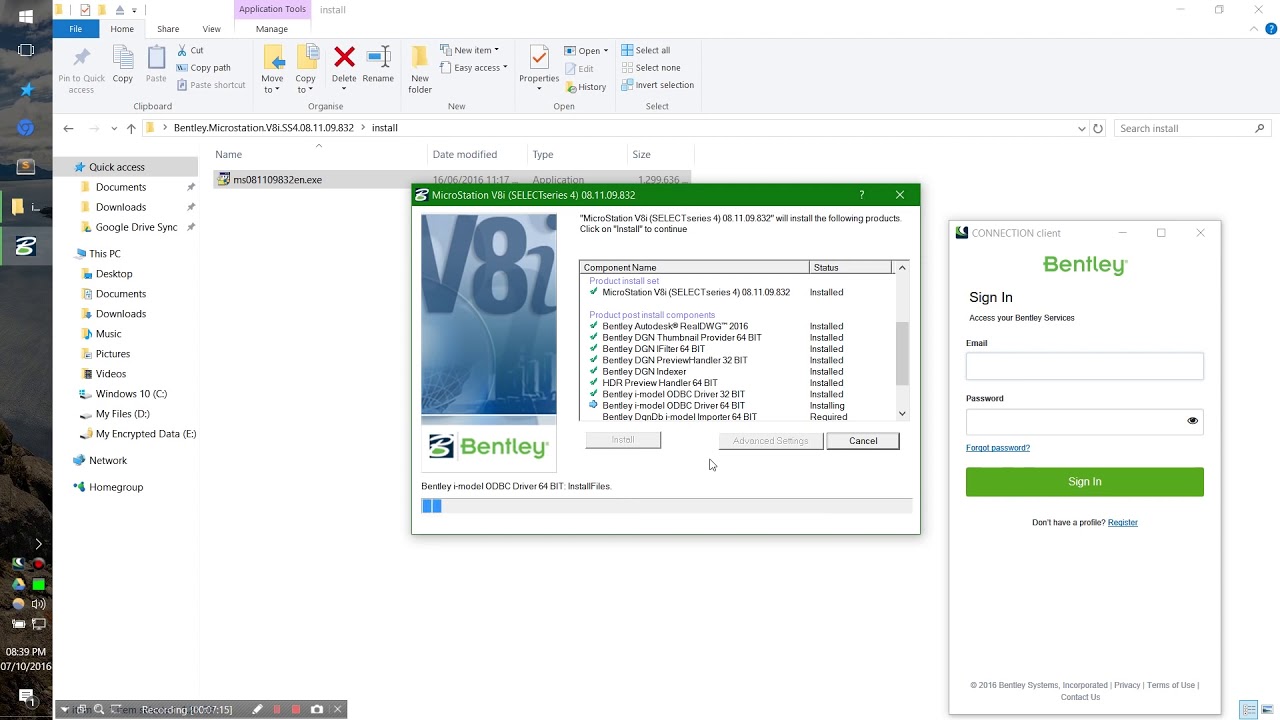Open the Windows Start menu
This screenshot has width=1280, height=720.
coord(26,17)
